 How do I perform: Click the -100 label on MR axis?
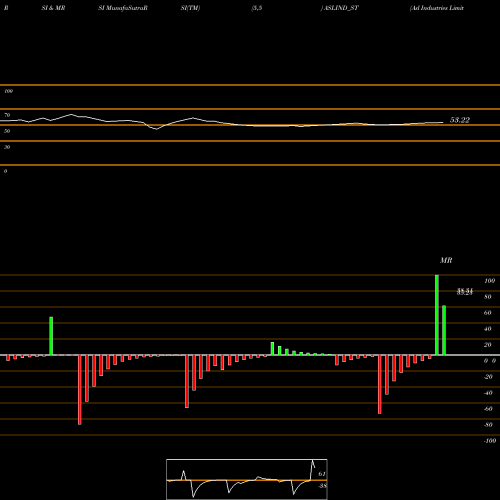click(x=490, y=441)
